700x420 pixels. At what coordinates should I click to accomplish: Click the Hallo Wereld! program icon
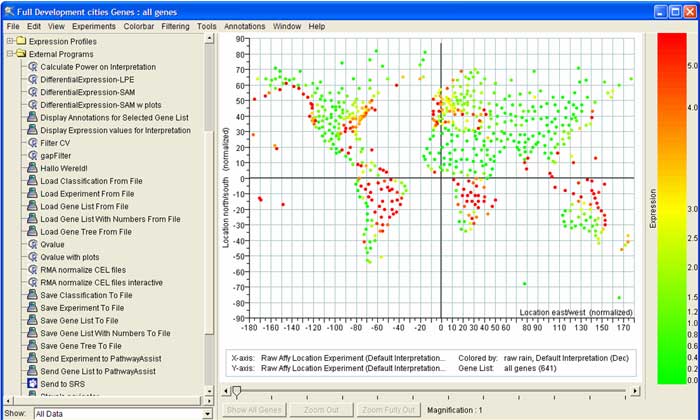[33, 168]
